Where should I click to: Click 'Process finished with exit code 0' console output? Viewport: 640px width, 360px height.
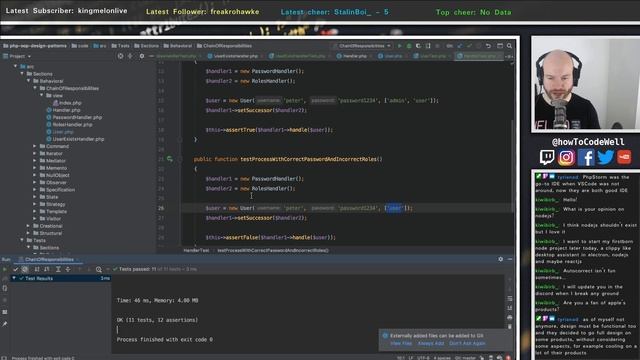pyautogui.click(x=164, y=340)
